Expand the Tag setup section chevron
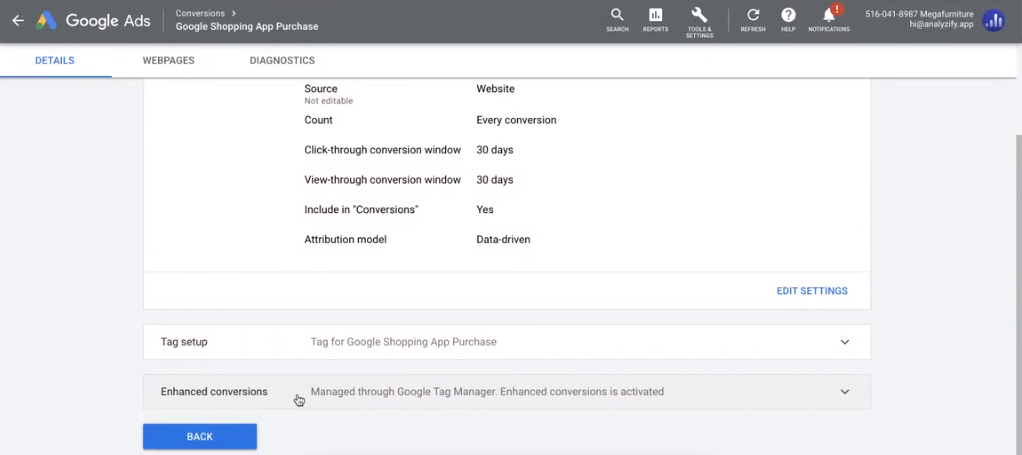The width and height of the screenshot is (1022, 455). coord(845,342)
